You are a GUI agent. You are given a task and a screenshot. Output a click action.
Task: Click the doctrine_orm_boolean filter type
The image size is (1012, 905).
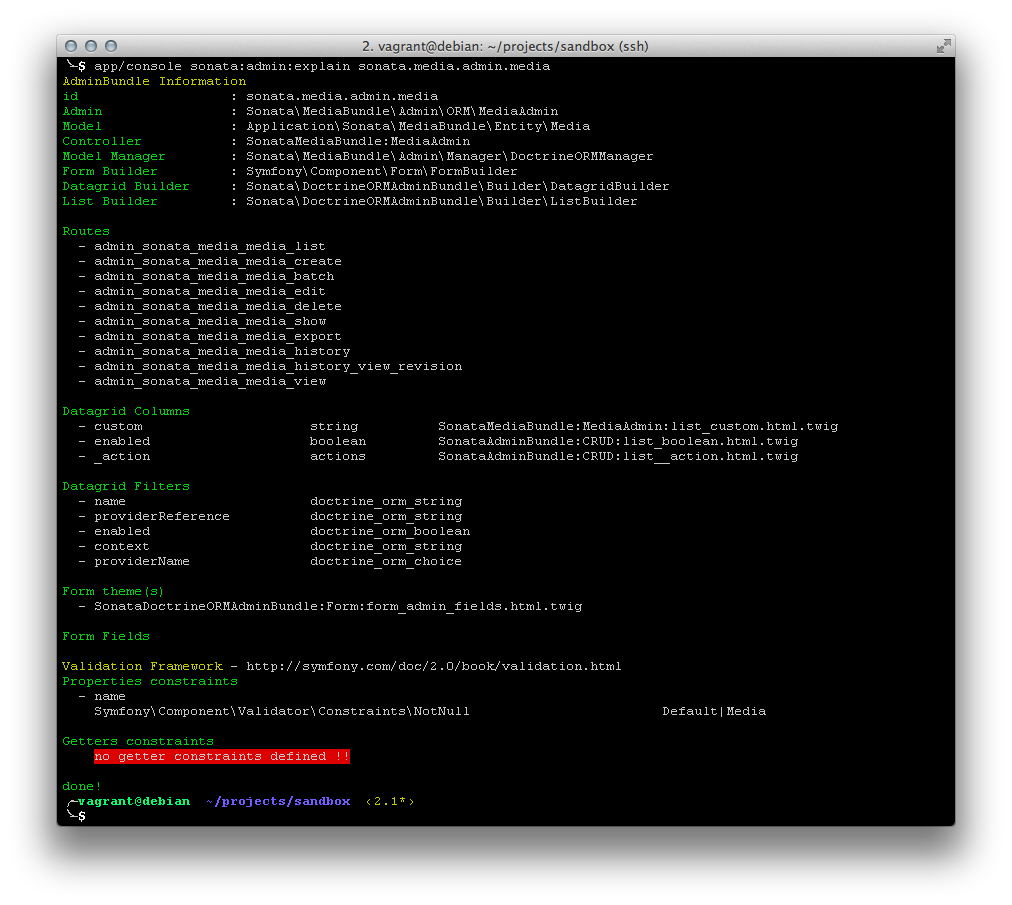[x=389, y=531]
